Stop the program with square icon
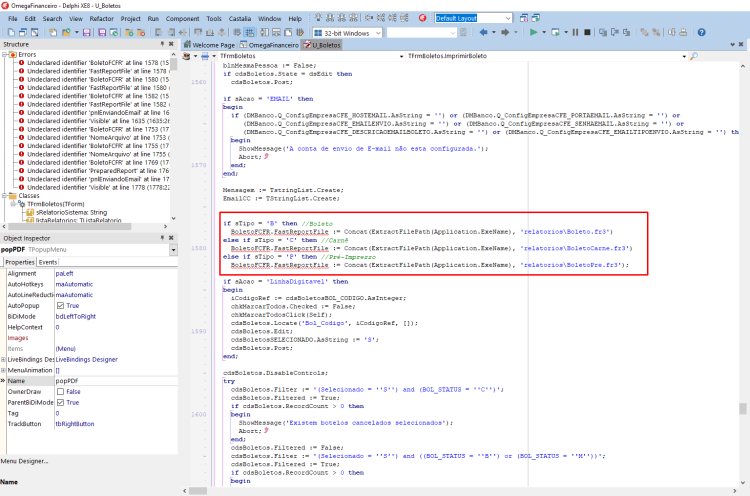The width and height of the screenshot is (750, 496). pos(587,33)
